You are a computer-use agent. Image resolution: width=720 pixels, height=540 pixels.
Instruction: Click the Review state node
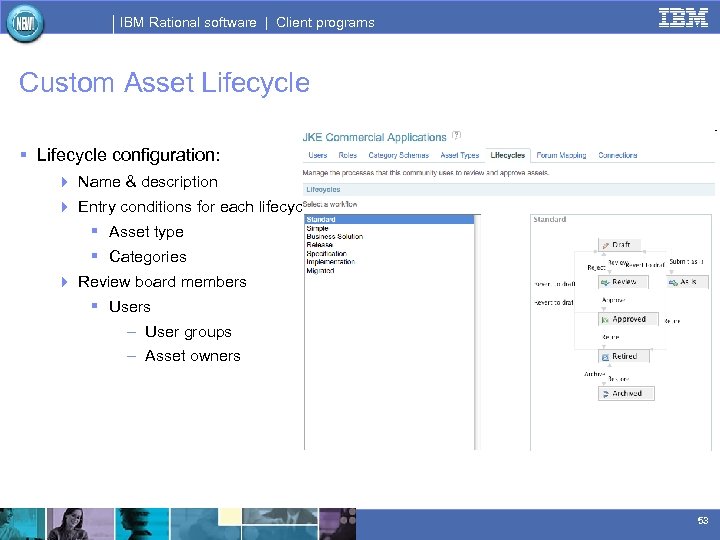(x=623, y=281)
